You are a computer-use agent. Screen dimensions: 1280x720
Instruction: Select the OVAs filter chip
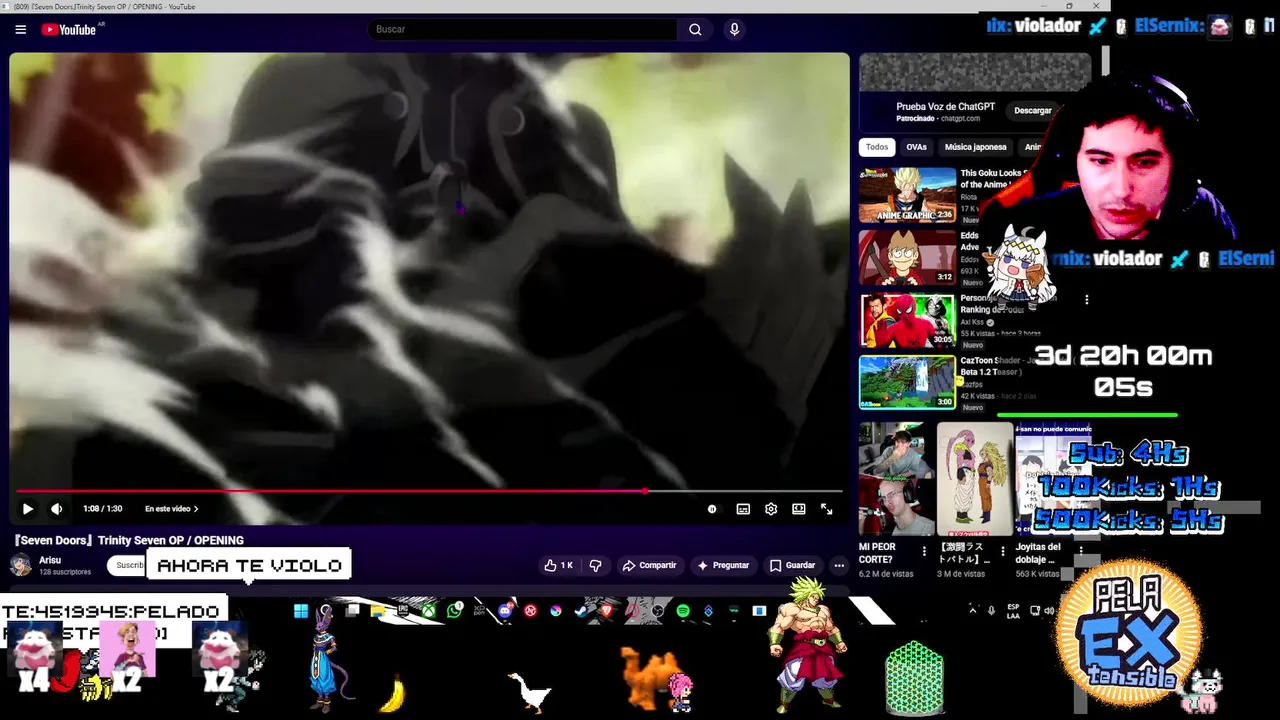(x=916, y=147)
